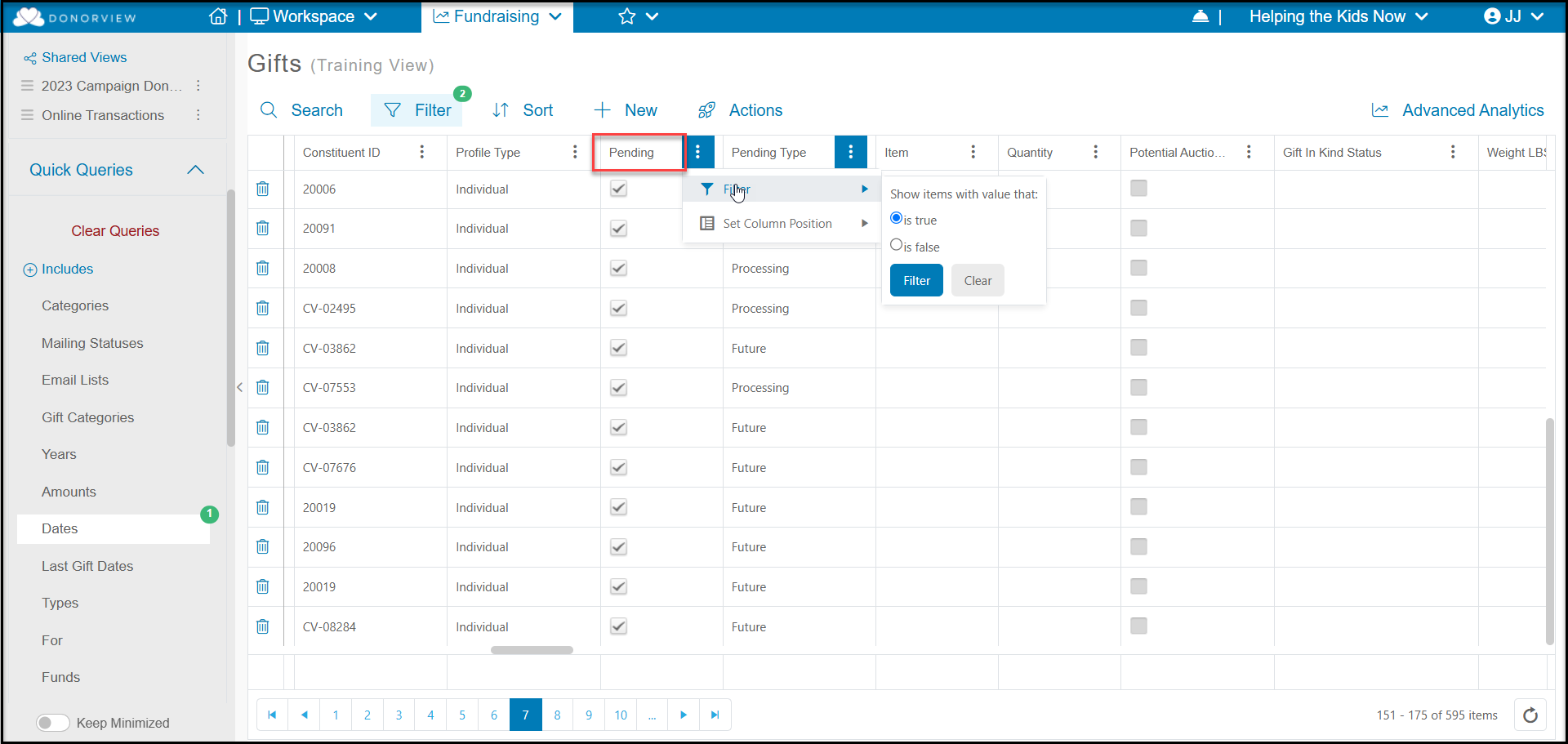The image size is (1568, 744).
Task: Select Set Column Position menu entry
Action: (782, 224)
